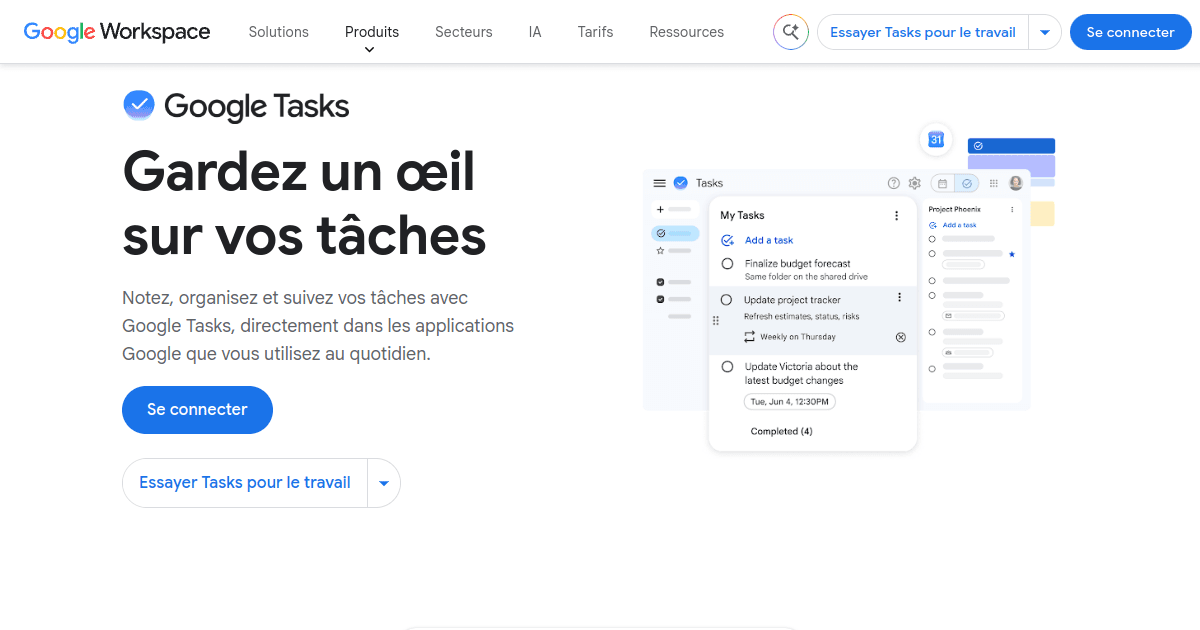1200x630 pixels.
Task: Toggle the first sidebar list checkbox
Action: [660, 281]
